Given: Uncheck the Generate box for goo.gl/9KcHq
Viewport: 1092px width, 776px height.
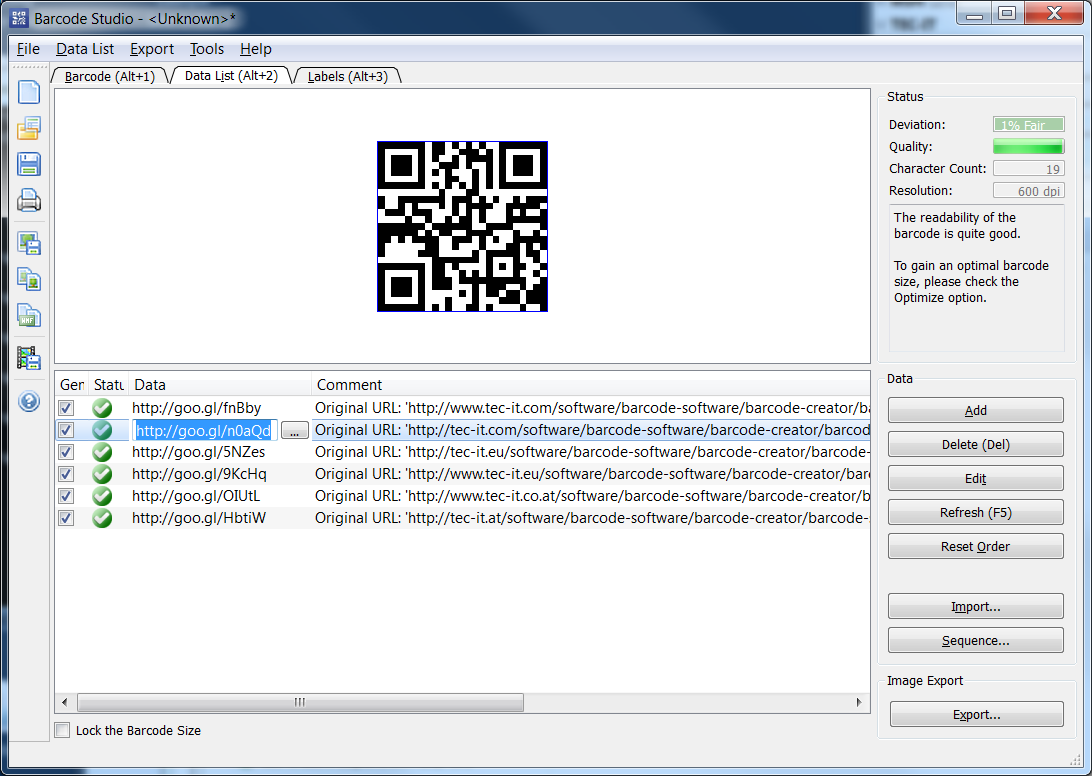Looking at the screenshot, I should coord(66,474).
